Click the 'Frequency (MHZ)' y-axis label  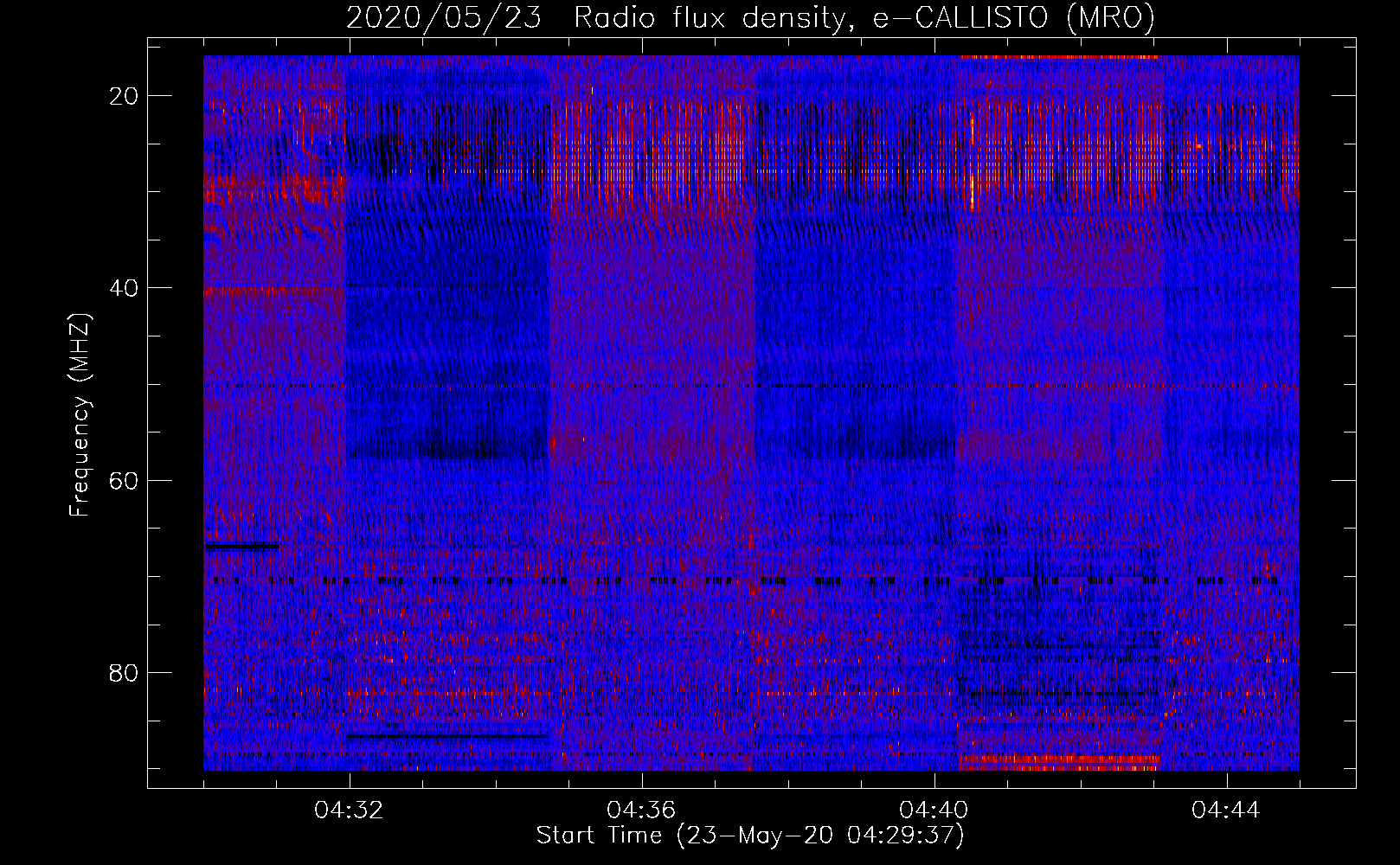pos(80,415)
